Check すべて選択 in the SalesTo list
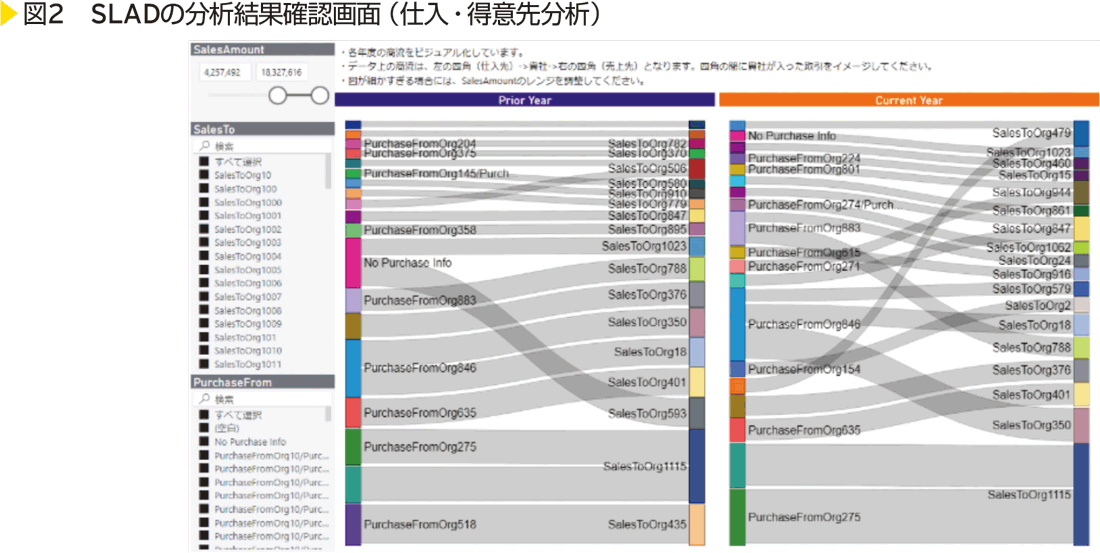1100x553 pixels. (x=204, y=161)
